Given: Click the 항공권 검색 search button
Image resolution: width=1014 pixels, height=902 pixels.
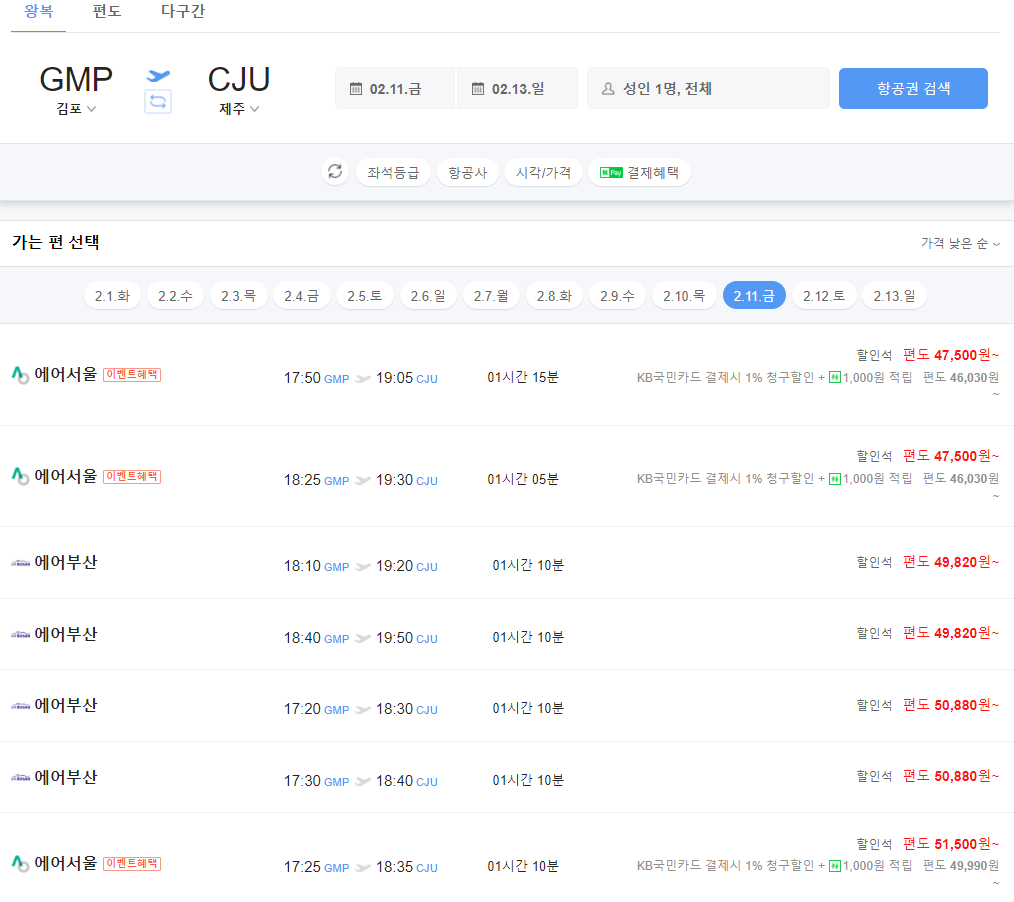Looking at the screenshot, I should tap(913, 89).
